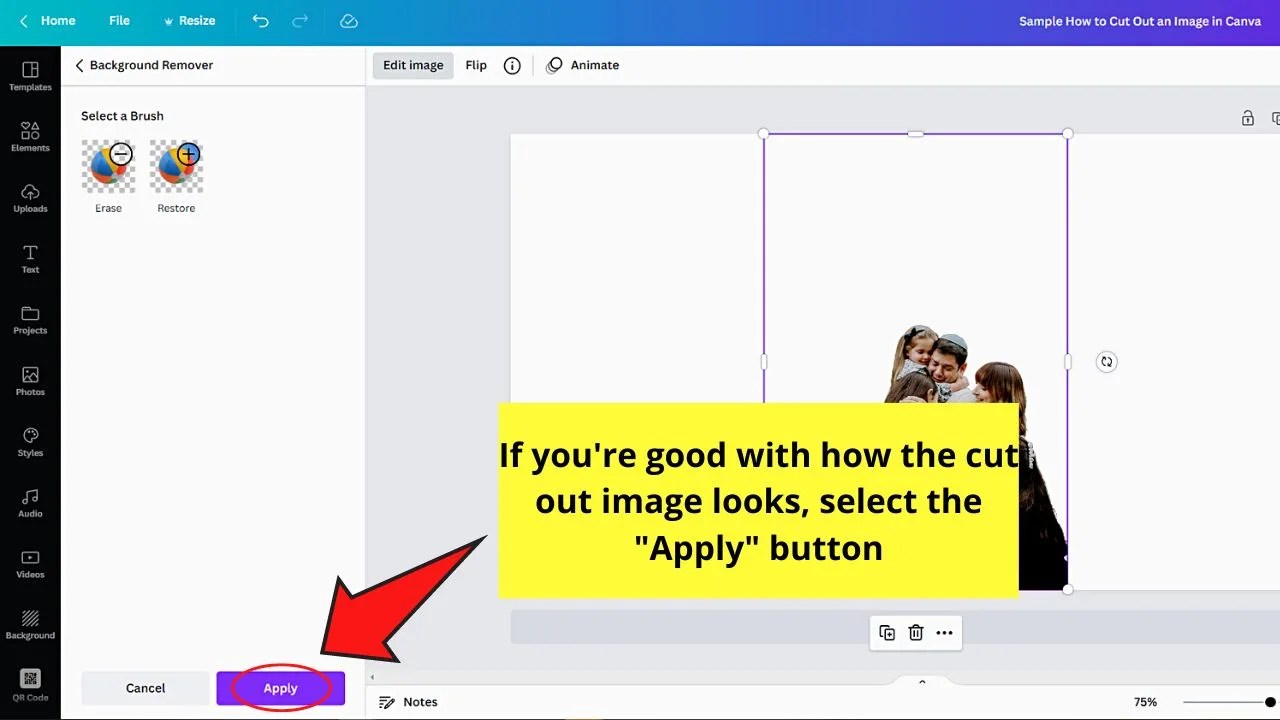Lock the selected element
The image size is (1280, 720).
pyautogui.click(x=1247, y=117)
